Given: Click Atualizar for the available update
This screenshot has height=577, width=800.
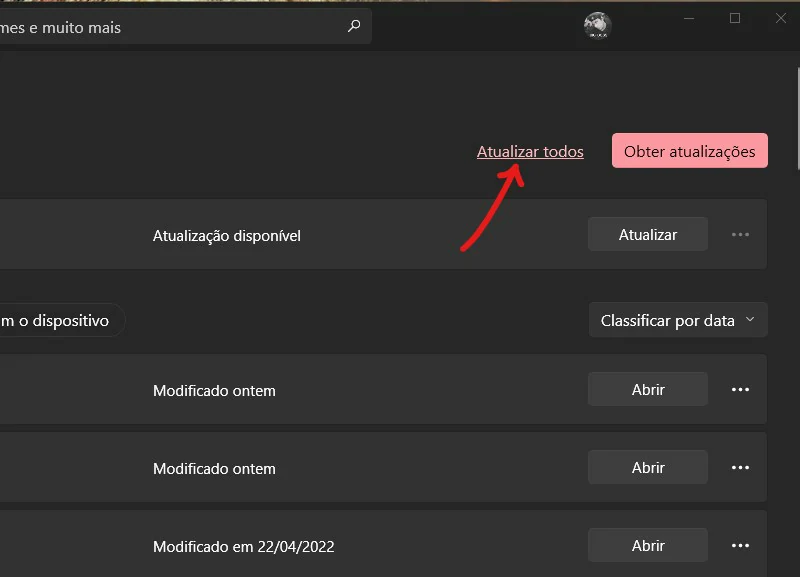Looking at the screenshot, I should (x=648, y=234).
